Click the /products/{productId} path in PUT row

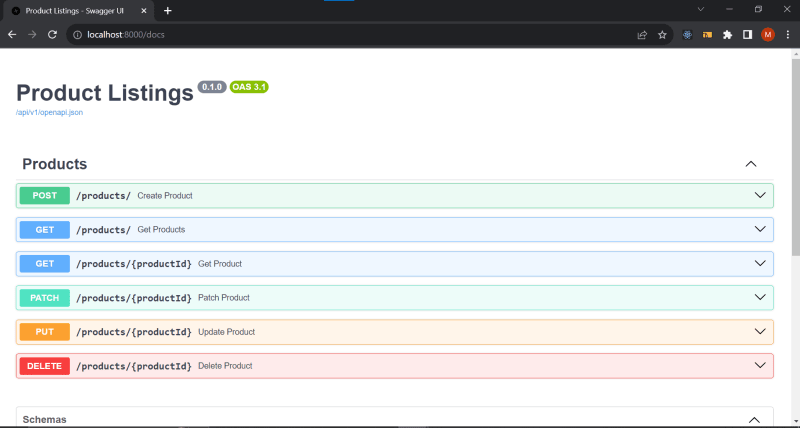point(134,332)
